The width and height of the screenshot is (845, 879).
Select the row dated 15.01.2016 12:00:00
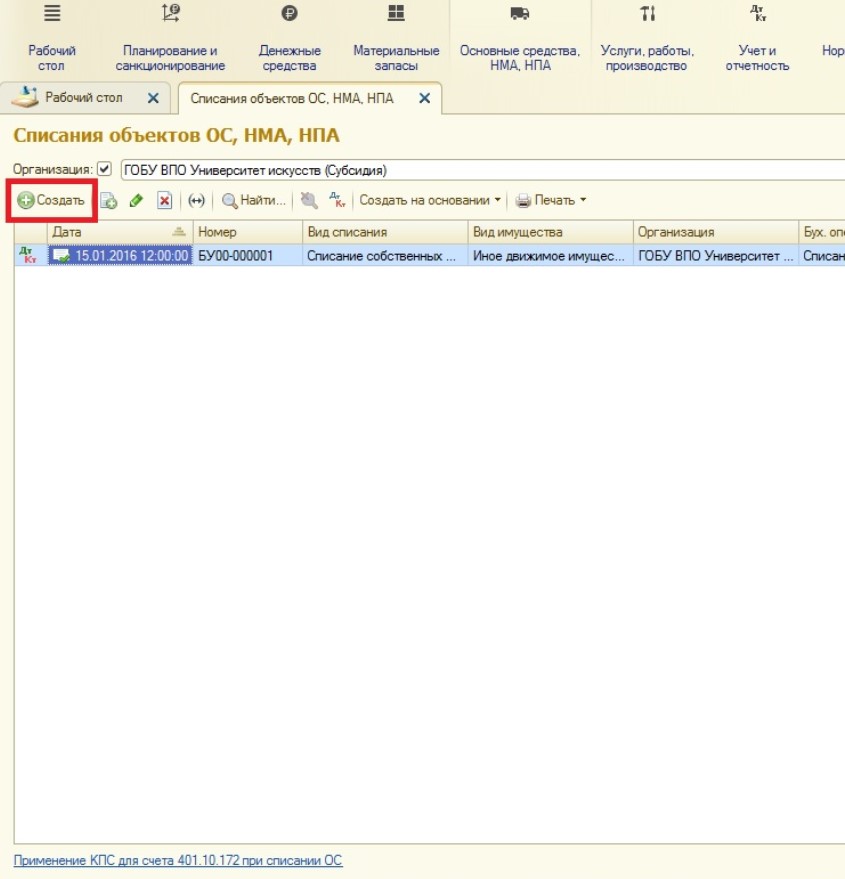click(x=430, y=256)
